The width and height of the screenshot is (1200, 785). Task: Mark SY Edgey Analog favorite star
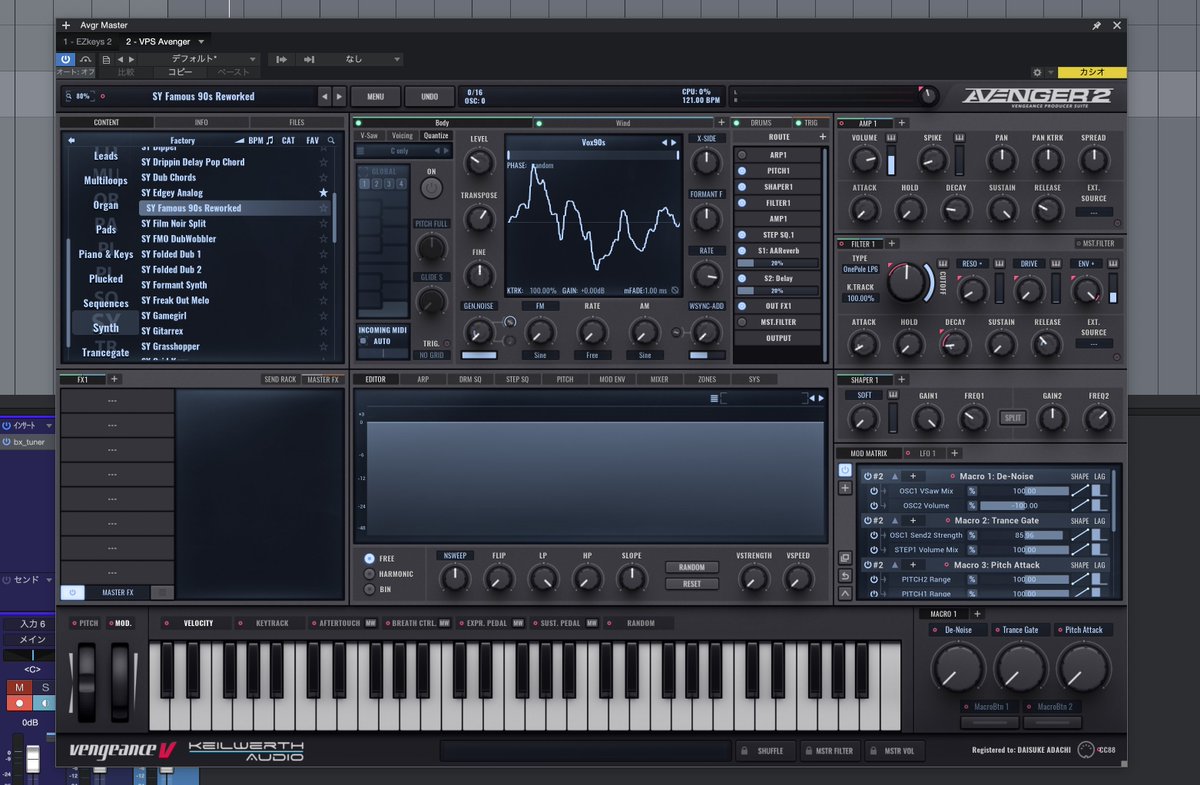pyautogui.click(x=323, y=192)
